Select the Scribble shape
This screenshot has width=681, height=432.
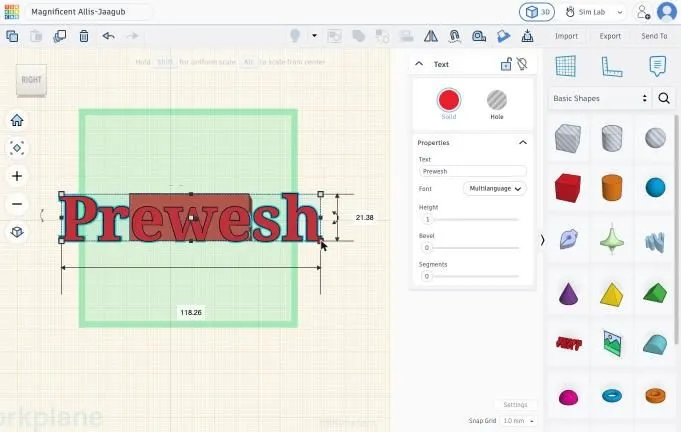pyautogui.click(x=568, y=239)
